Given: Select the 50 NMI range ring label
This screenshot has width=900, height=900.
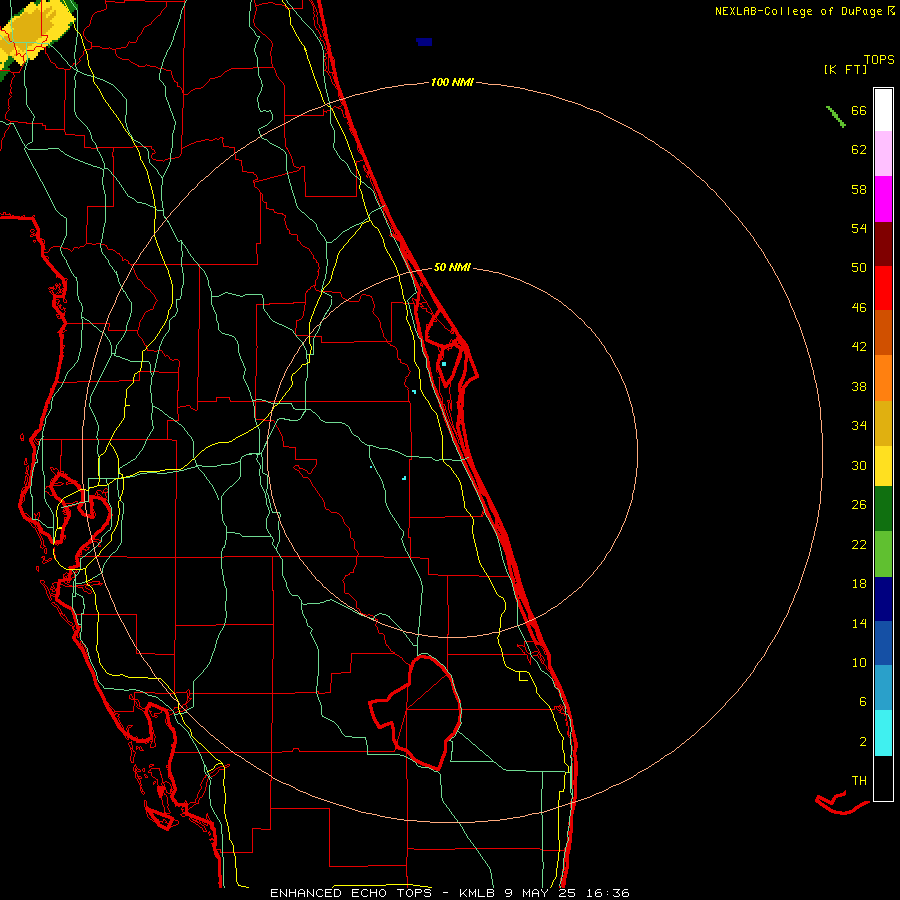Looking at the screenshot, I should (x=452, y=267).
